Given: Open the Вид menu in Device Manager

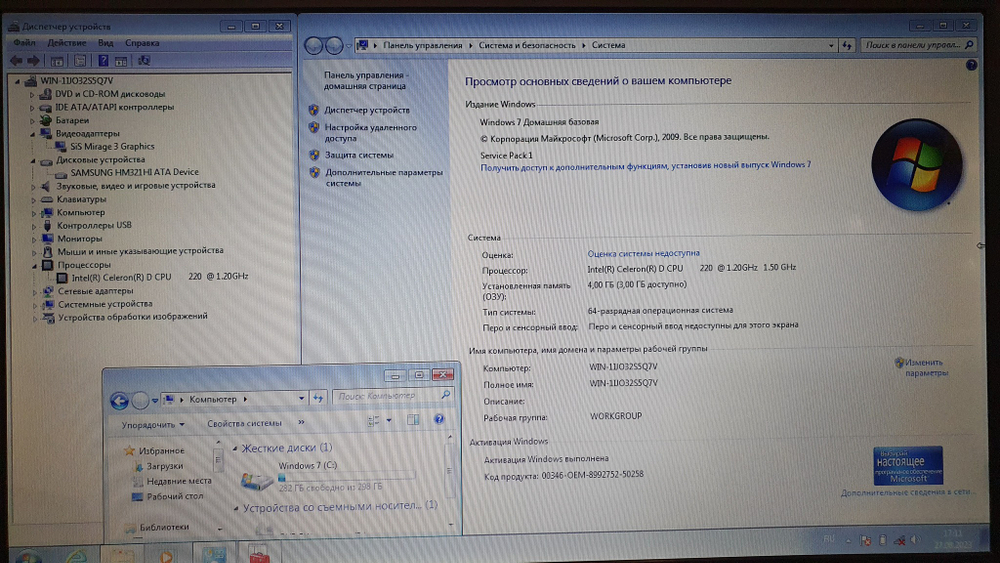Looking at the screenshot, I should pyautogui.click(x=105, y=43).
